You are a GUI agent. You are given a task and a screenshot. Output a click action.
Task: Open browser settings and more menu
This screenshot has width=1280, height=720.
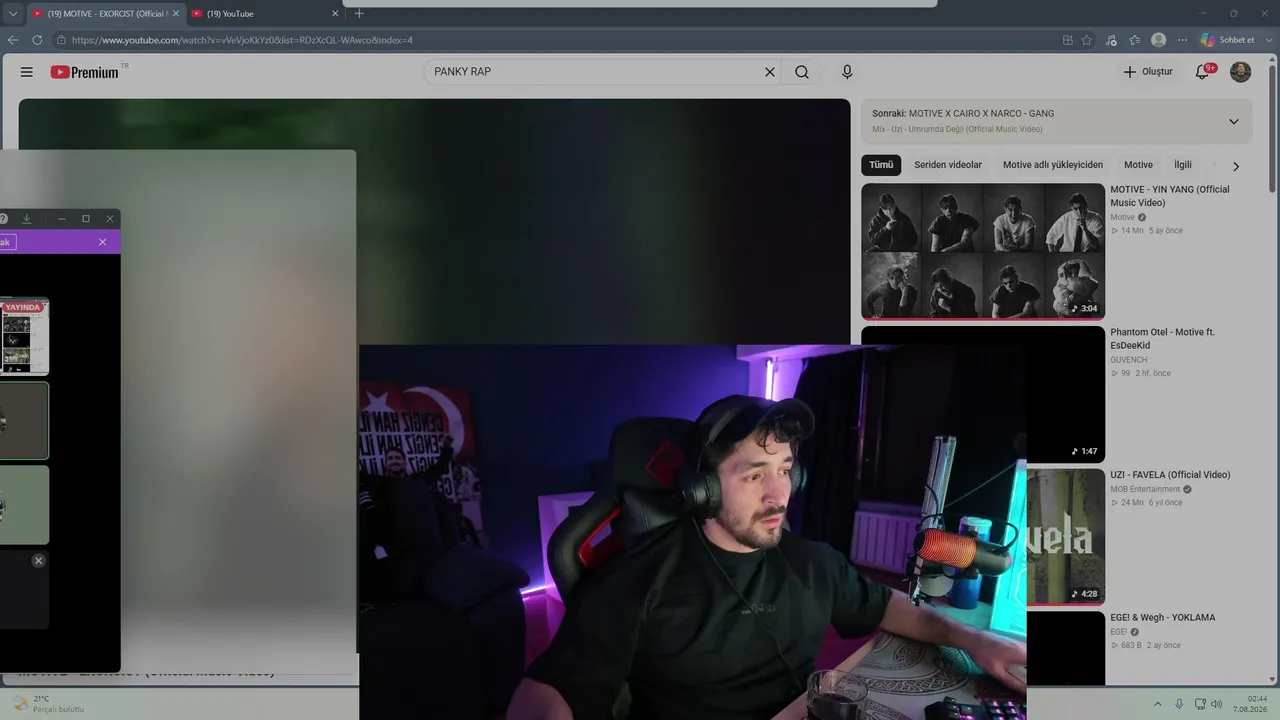(x=1182, y=40)
